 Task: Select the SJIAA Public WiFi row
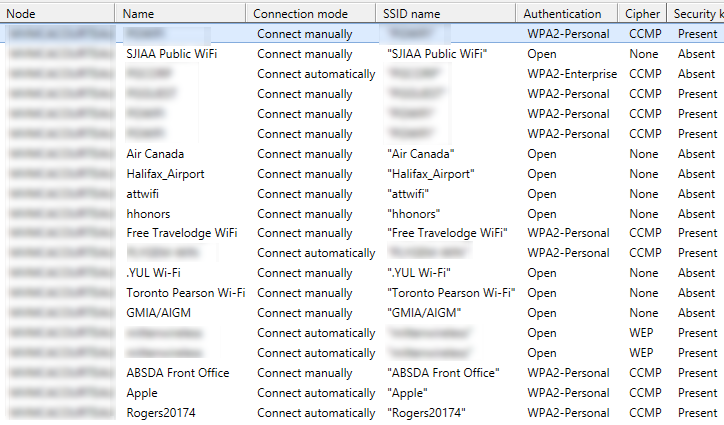362,54
